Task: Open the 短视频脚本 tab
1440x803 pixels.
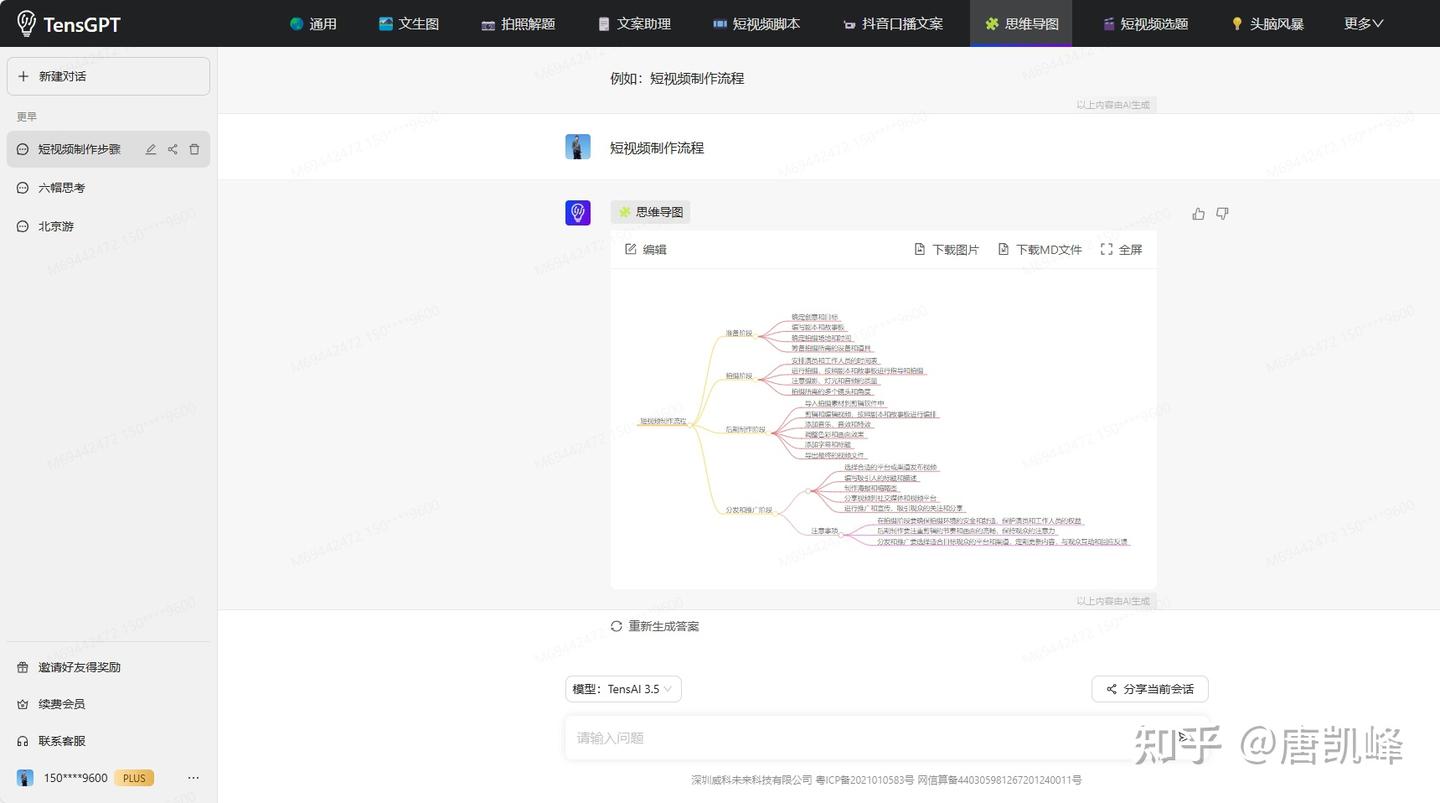Action: pyautogui.click(x=756, y=23)
